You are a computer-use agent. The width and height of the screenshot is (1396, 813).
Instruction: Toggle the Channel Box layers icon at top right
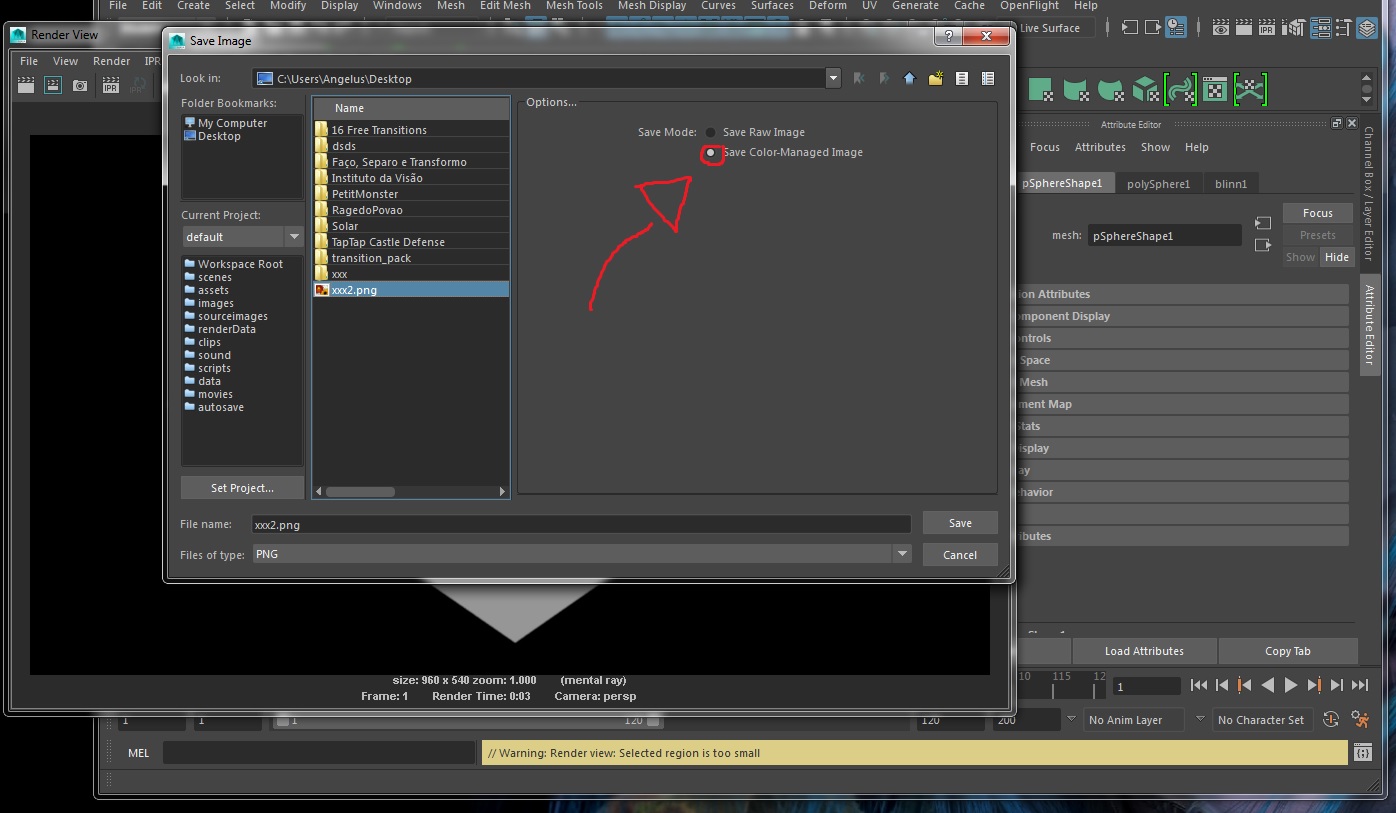pos(1367,28)
